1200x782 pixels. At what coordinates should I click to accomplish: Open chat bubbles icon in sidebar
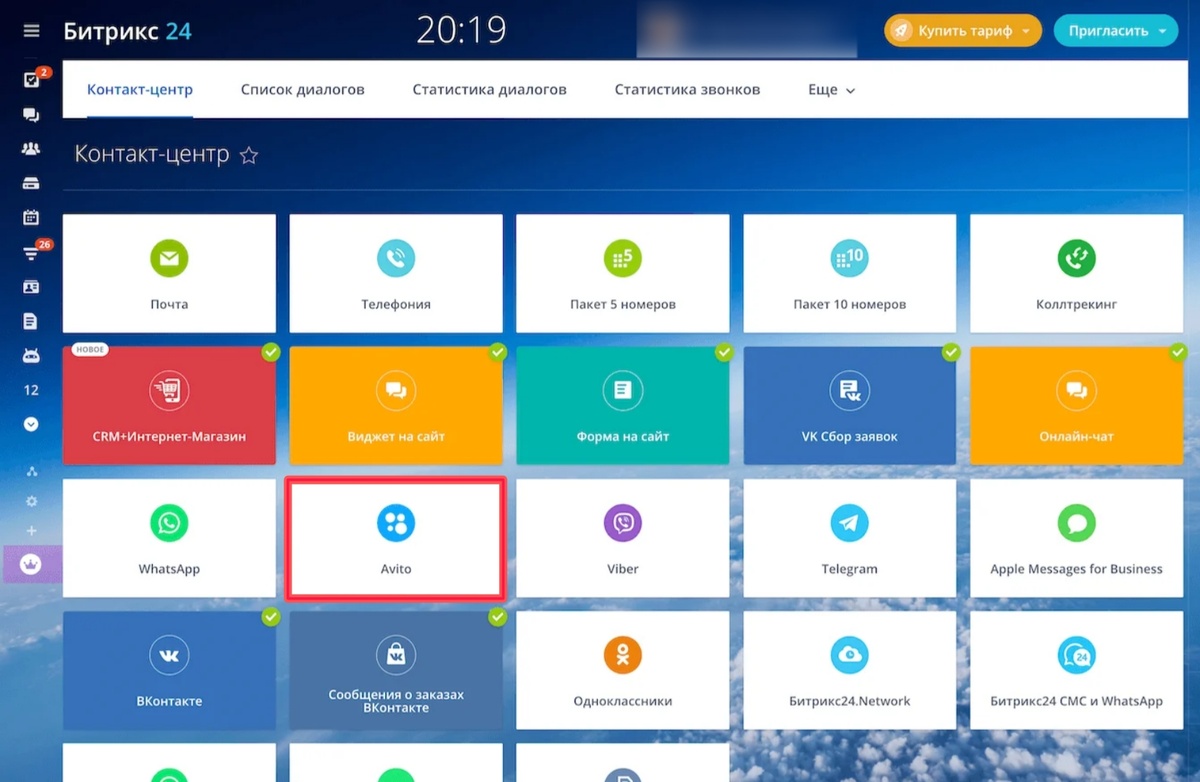[31, 115]
